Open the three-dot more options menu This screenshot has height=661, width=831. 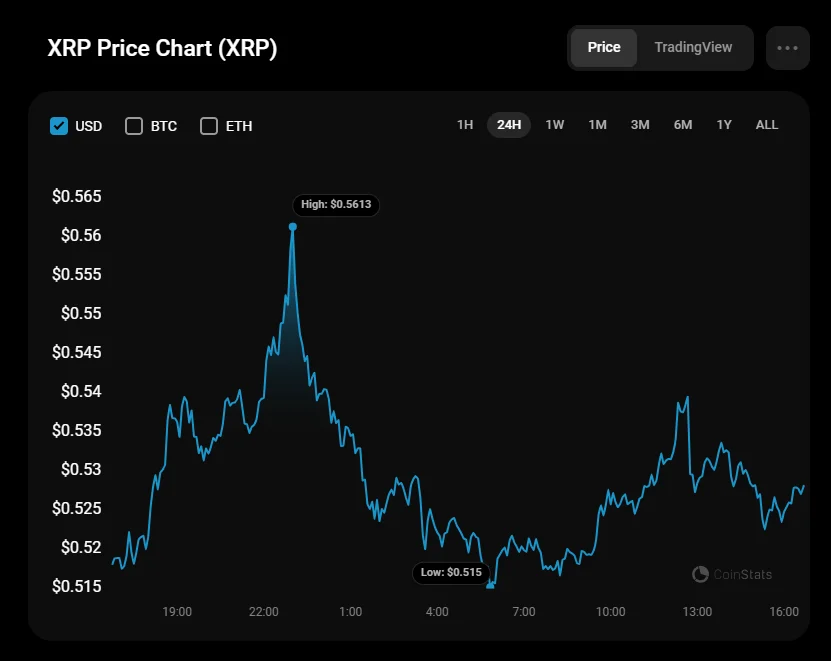[787, 48]
